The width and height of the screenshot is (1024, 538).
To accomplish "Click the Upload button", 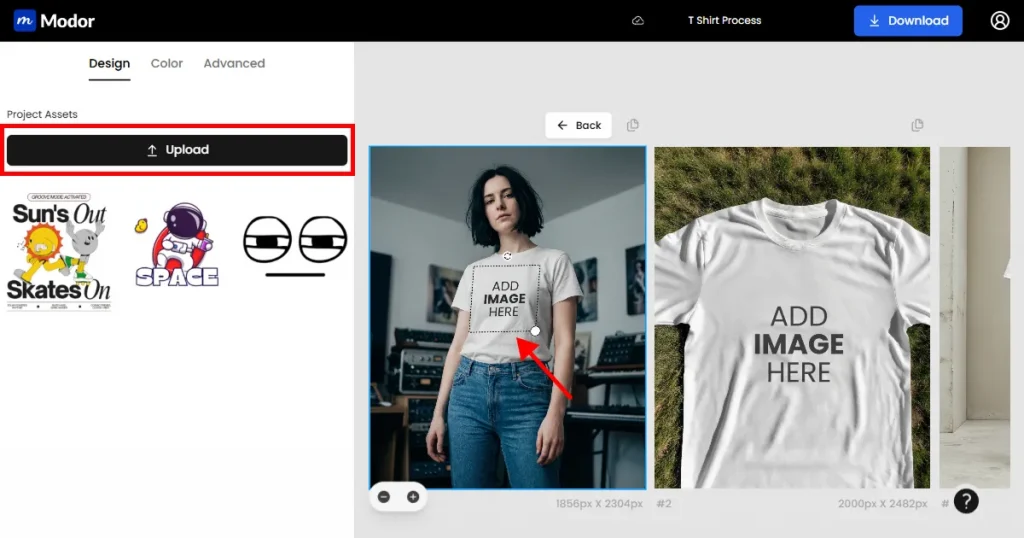I will tap(177, 150).
